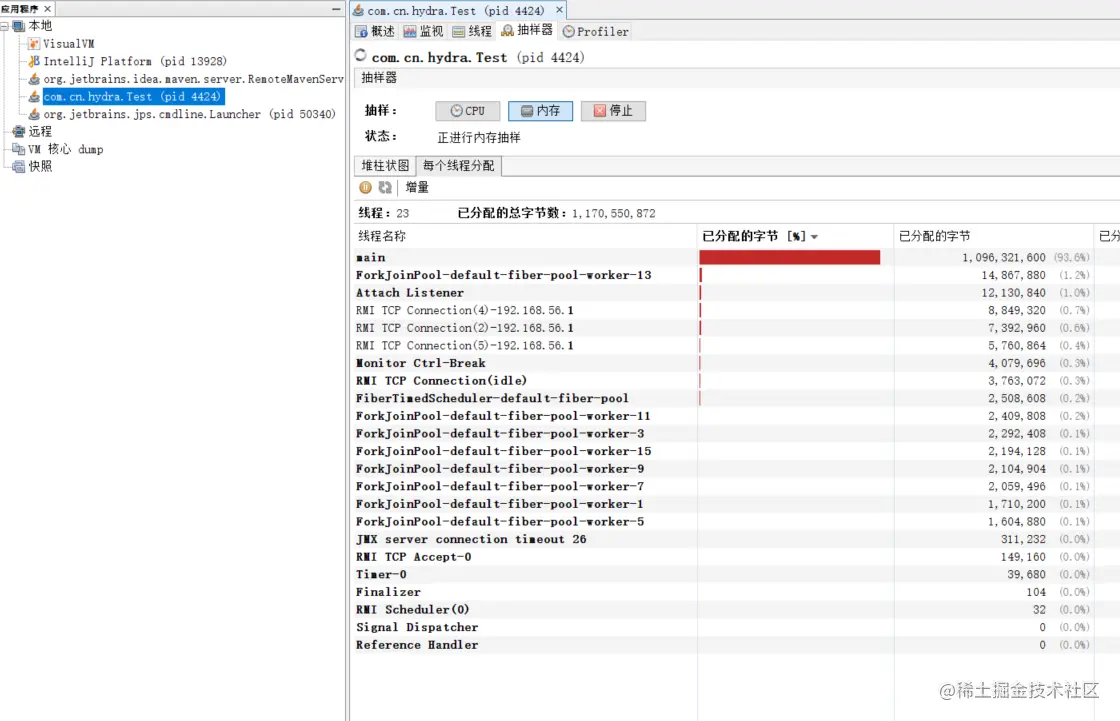Click the main thread's red allocation bar
The image size is (1120, 721).
[789, 257]
